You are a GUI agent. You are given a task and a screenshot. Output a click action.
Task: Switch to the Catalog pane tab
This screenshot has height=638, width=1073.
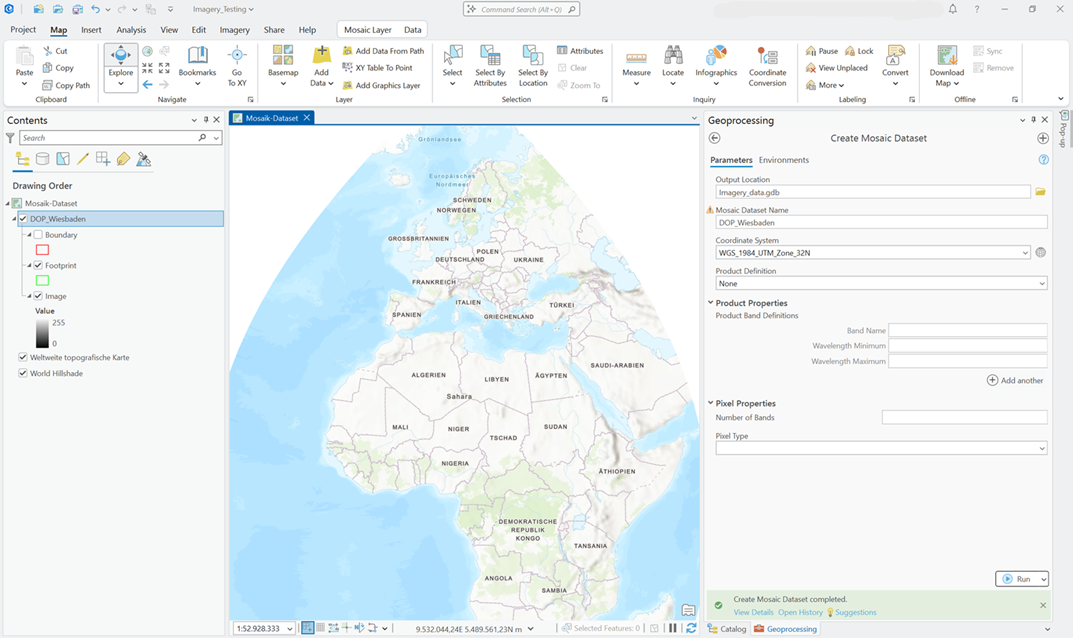727,628
